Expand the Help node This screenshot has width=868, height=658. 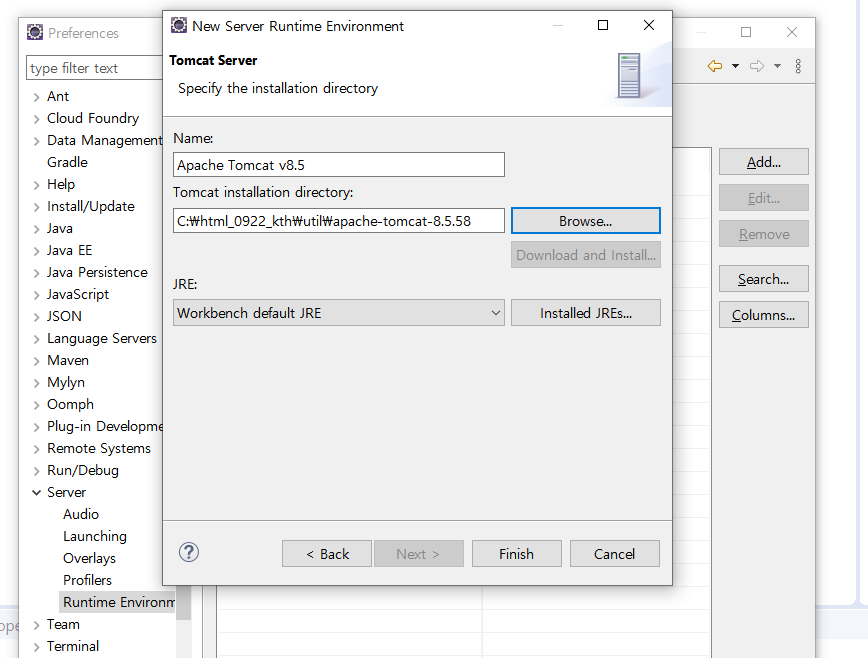[x=37, y=185]
